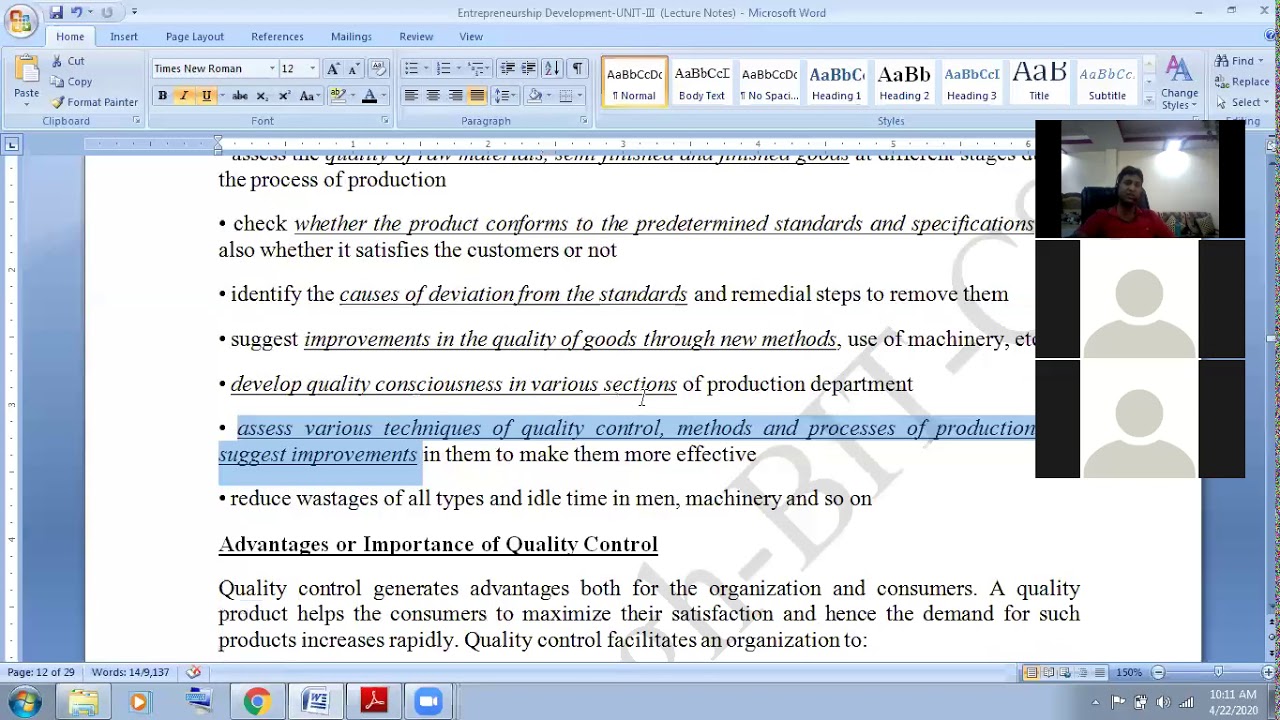The width and height of the screenshot is (1280, 720).
Task: Activate Format Painter
Action: click(x=95, y=102)
